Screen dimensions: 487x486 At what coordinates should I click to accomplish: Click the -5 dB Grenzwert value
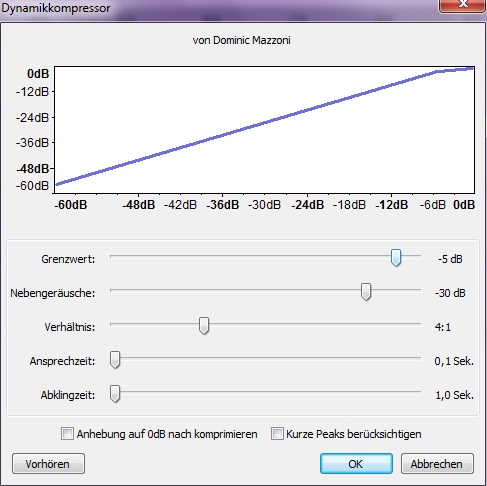[450, 259]
